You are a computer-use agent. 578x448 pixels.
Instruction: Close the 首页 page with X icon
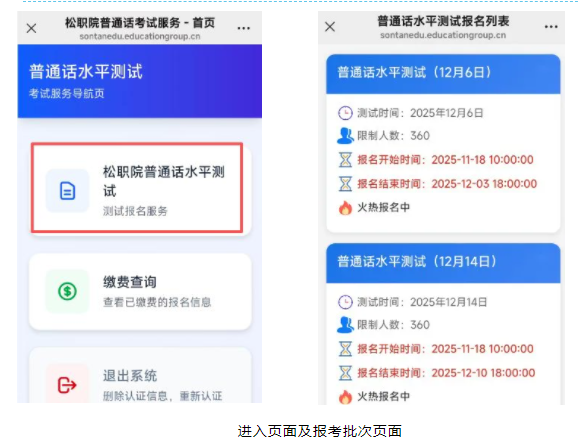click(x=31, y=28)
